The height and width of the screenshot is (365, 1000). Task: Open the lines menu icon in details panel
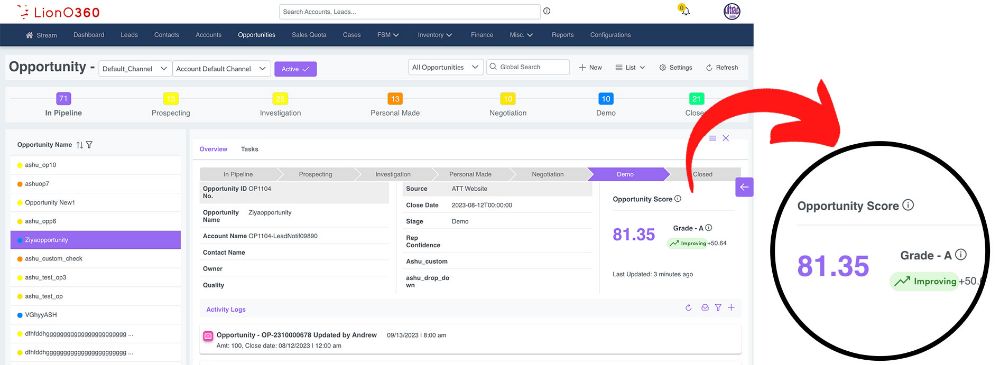tap(713, 138)
